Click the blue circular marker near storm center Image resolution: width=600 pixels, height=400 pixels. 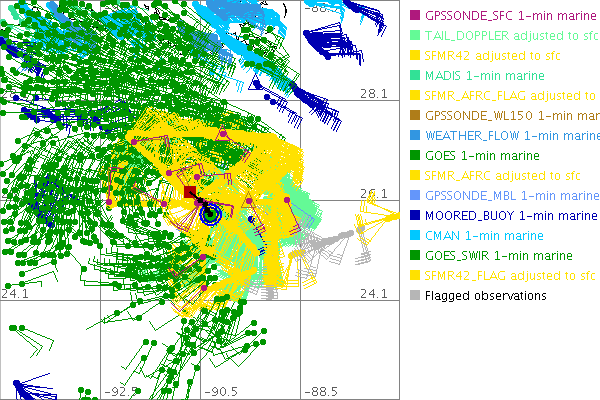click(x=209, y=212)
